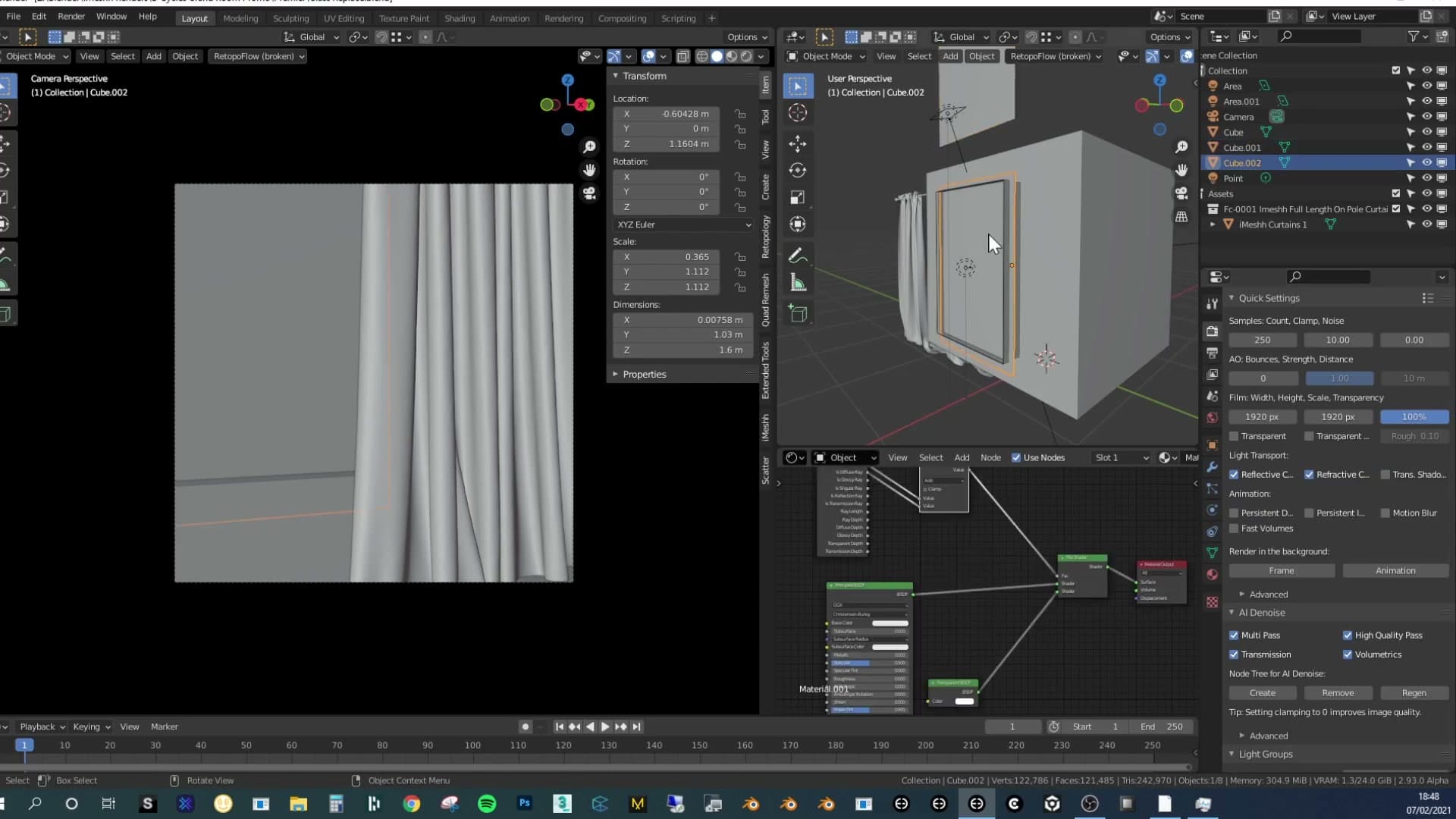Toggle auto keying record button
Screen dimensions: 1456x819
click(525, 726)
